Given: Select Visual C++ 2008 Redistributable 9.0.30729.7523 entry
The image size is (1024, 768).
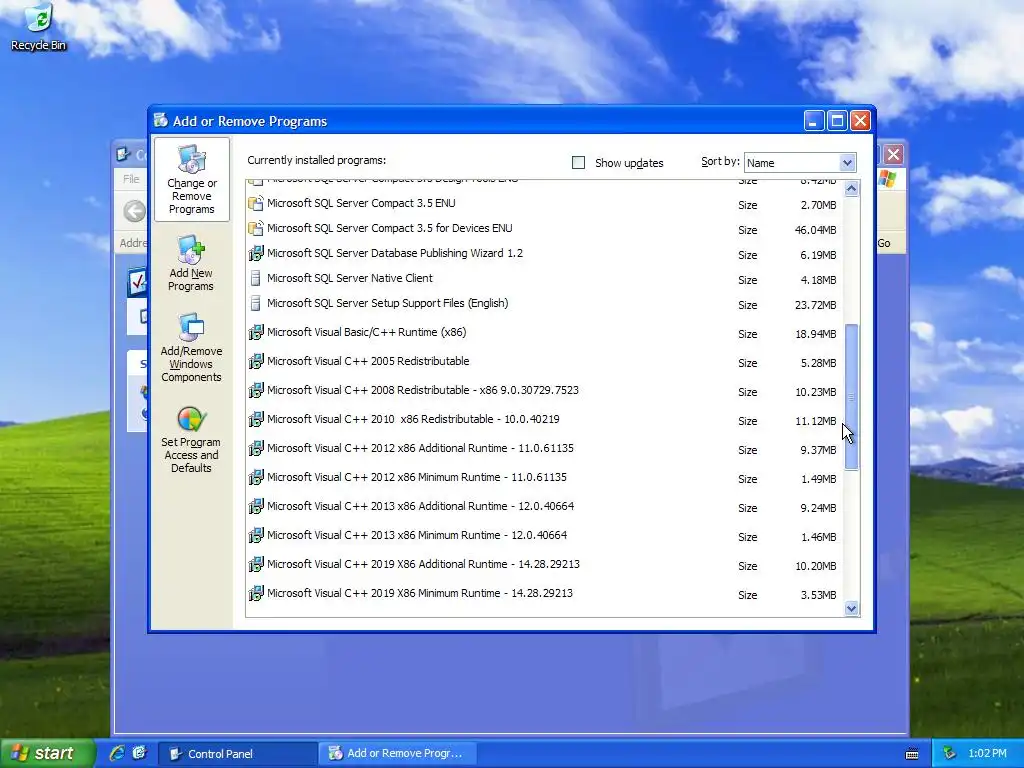Looking at the screenshot, I should (x=545, y=391).
